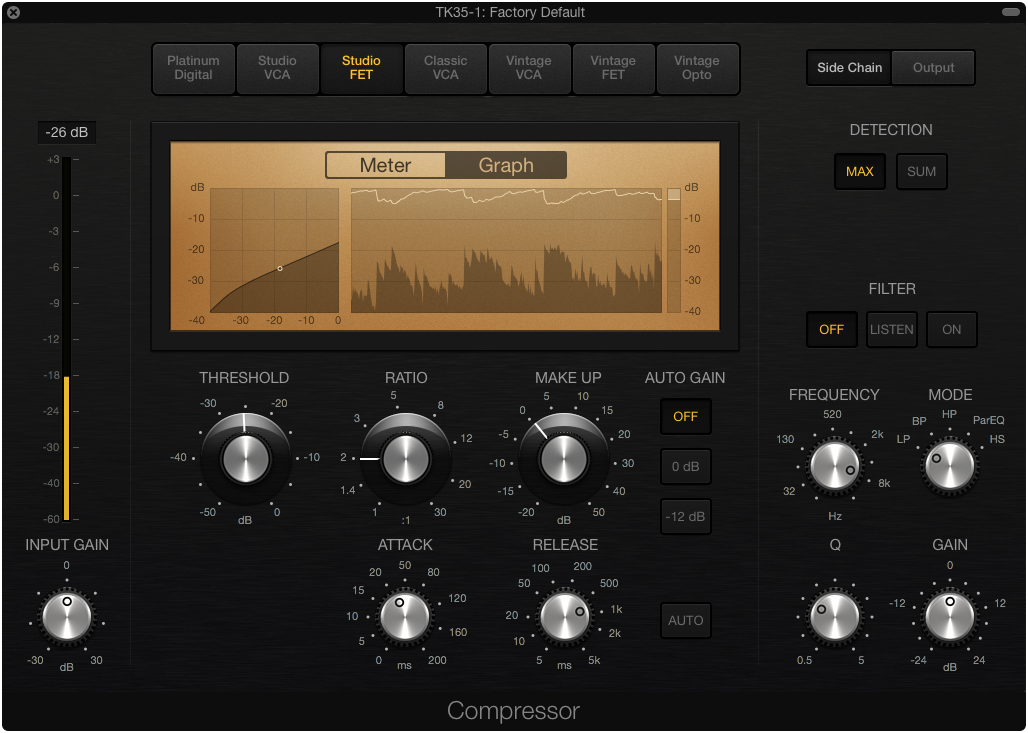Click the filter Frequency knob

[x=835, y=466]
